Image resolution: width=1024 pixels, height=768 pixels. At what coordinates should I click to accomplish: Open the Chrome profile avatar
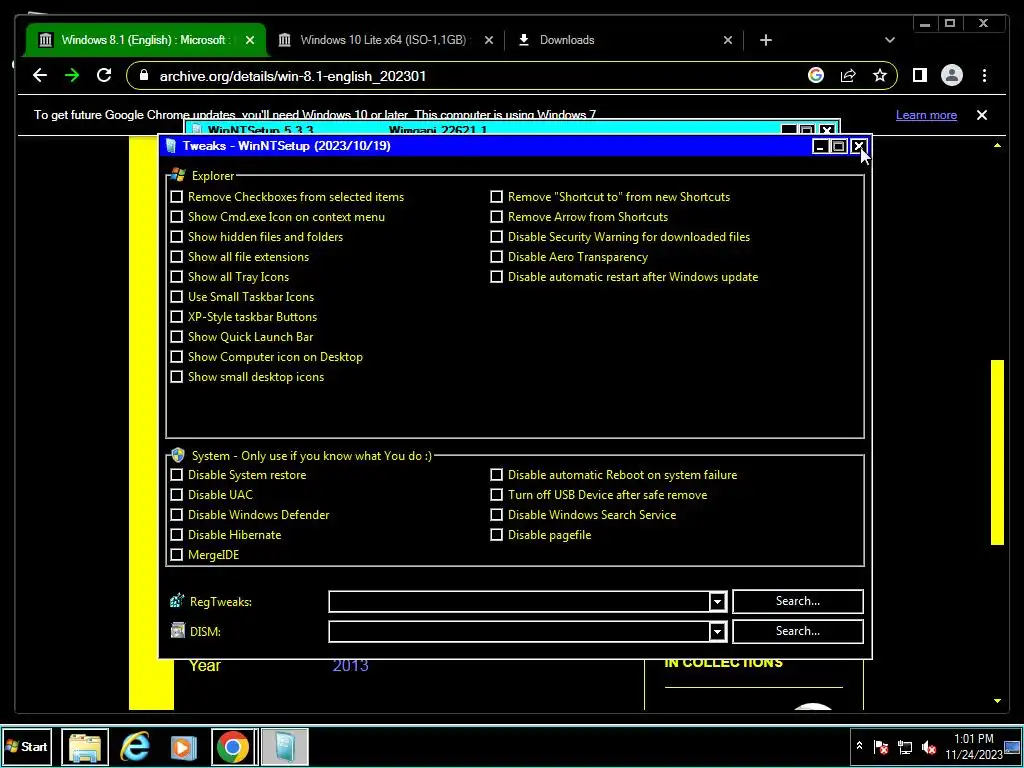[952, 76]
